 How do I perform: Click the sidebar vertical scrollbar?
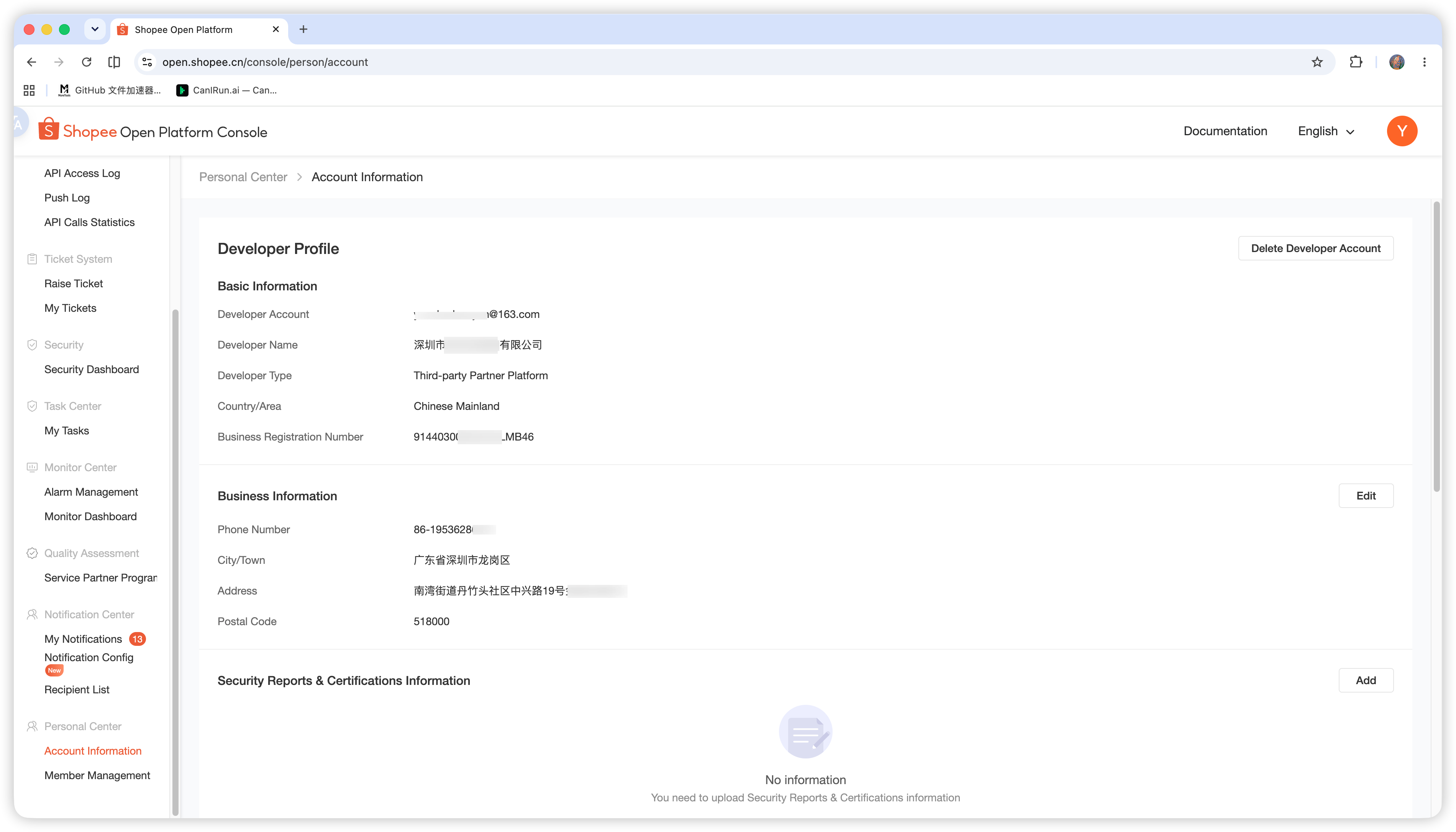[x=175, y=562]
